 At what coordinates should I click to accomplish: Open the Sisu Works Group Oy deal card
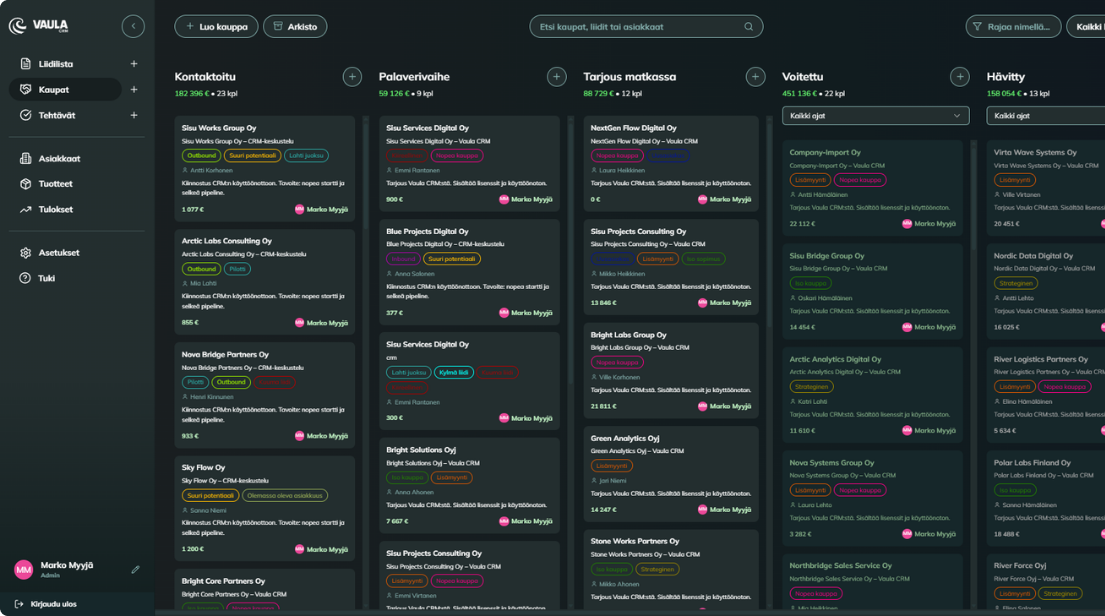pos(264,169)
